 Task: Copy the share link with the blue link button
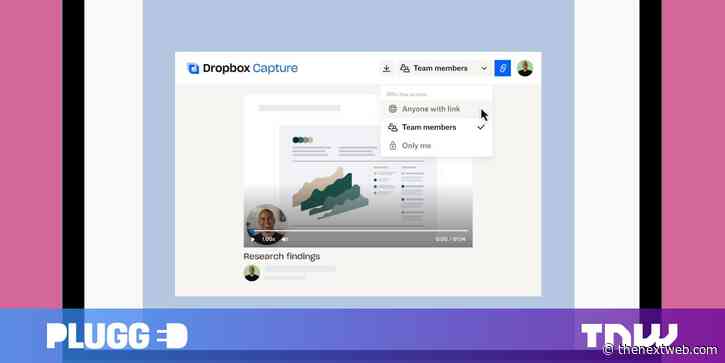(503, 68)
